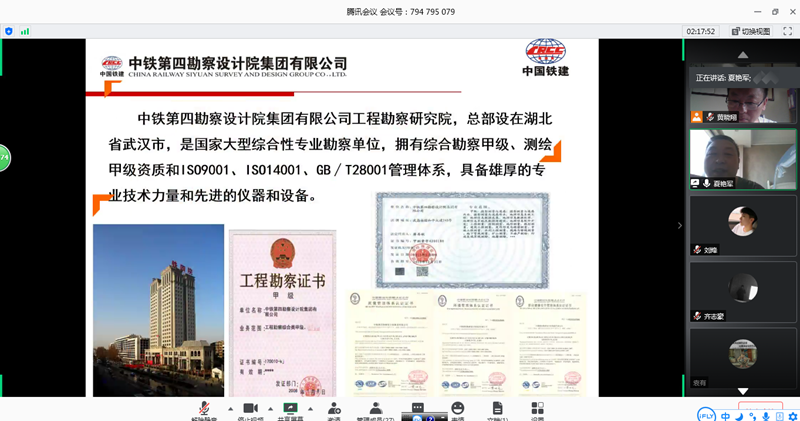
Task: Click the meeting ID 794 795 079 title
Action: [x=401, y=12]
